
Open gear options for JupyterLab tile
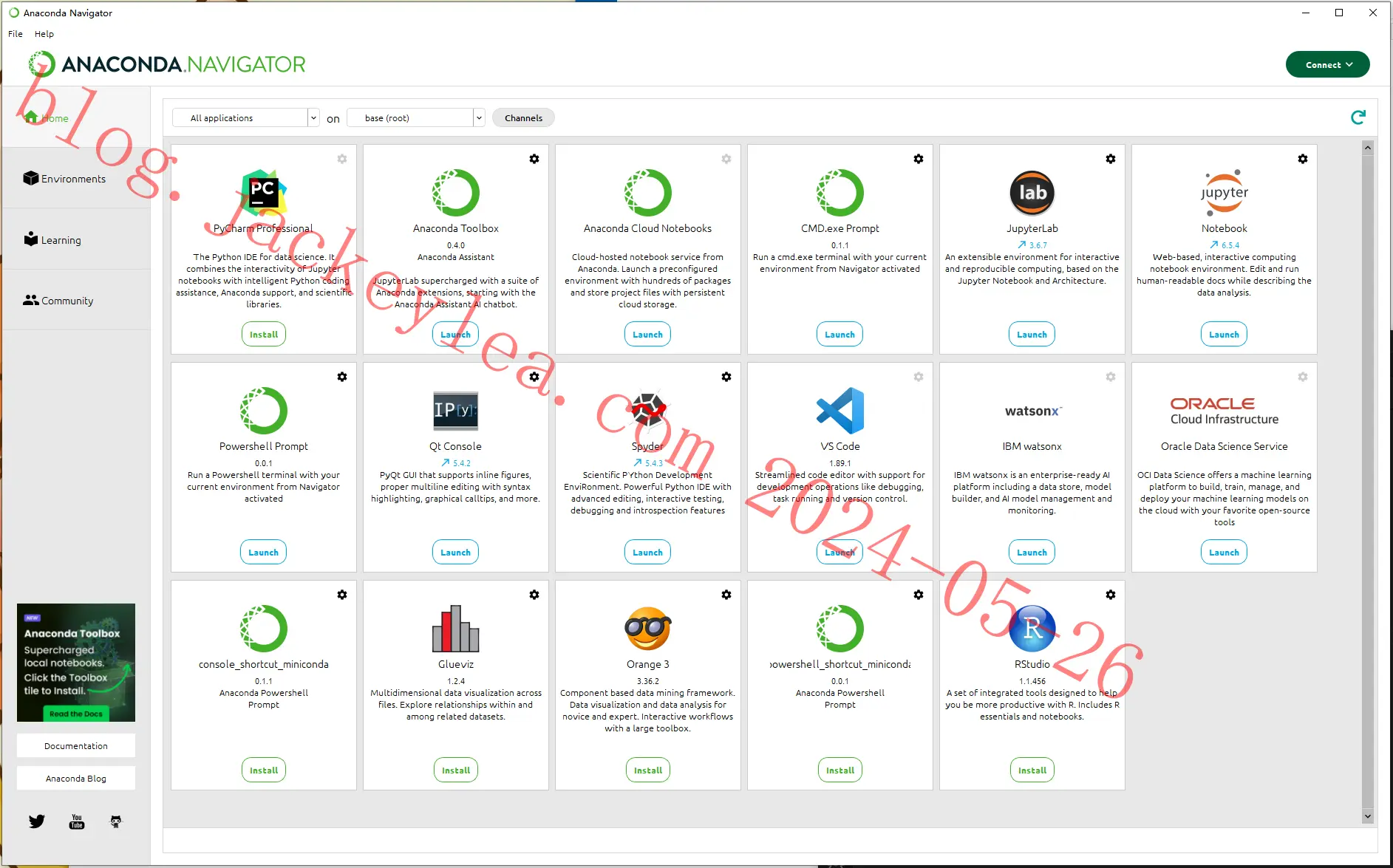(x=1111, y=159)
